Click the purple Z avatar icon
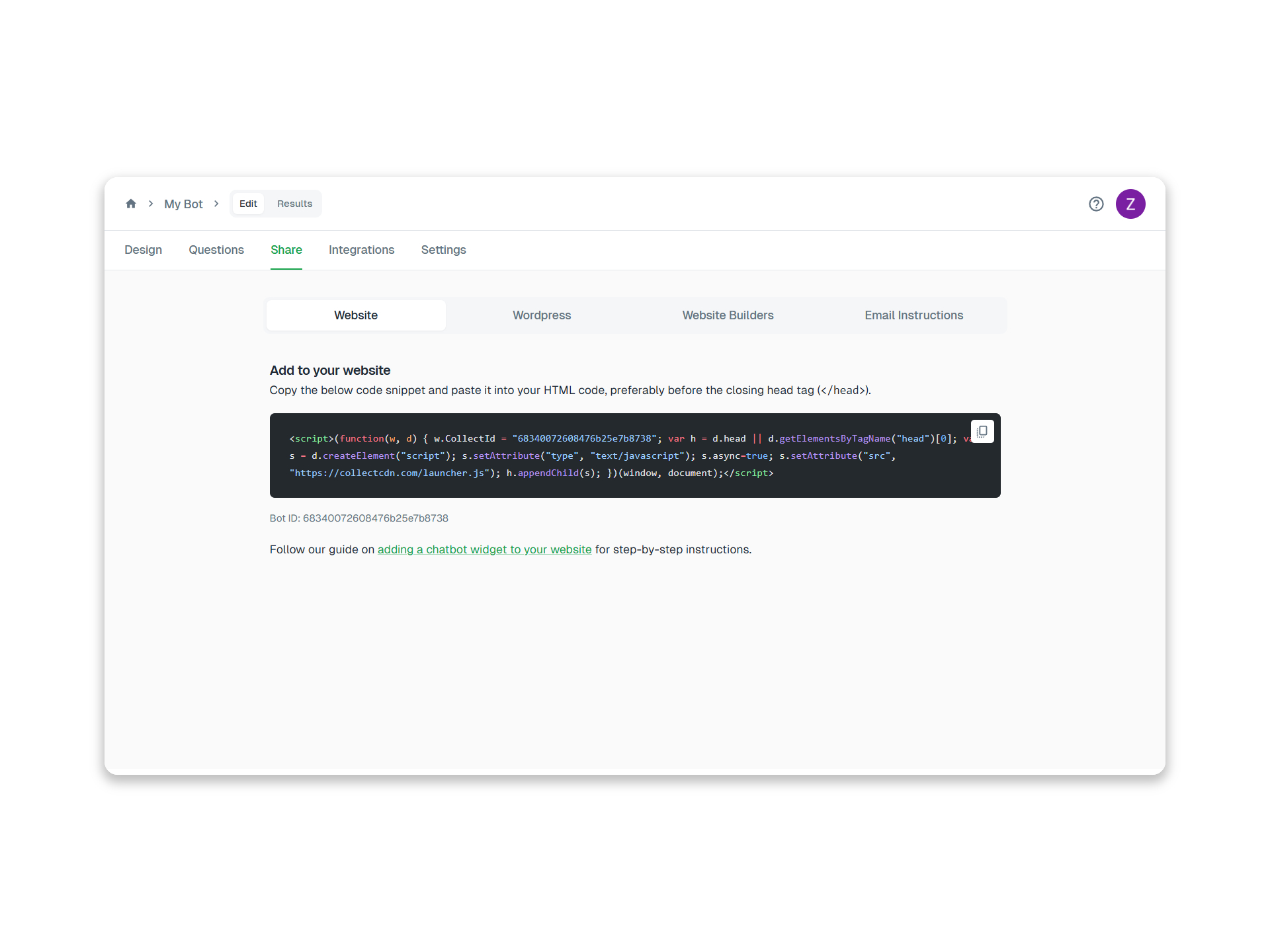The height and width of the screenshot is (952, 1270). (x=1131, y=204)
